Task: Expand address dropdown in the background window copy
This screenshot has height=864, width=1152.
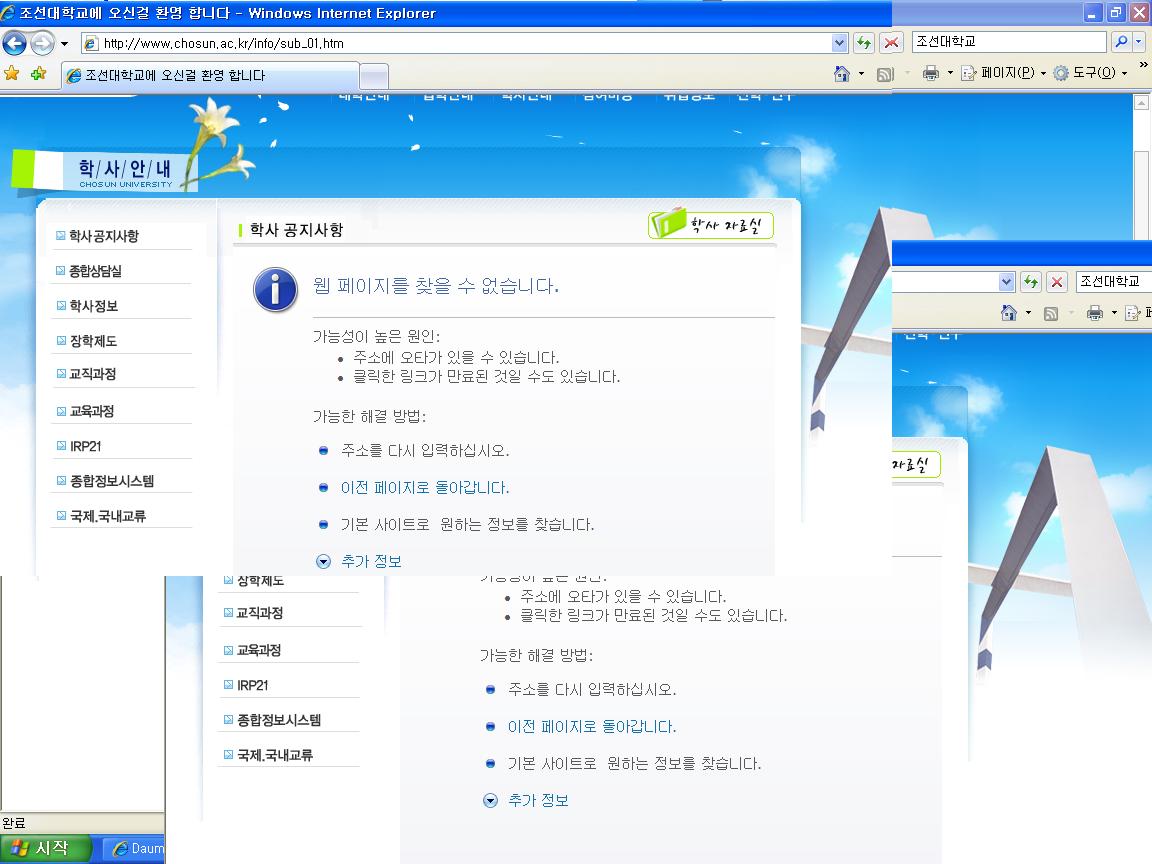Action: tap(1007, 282)
